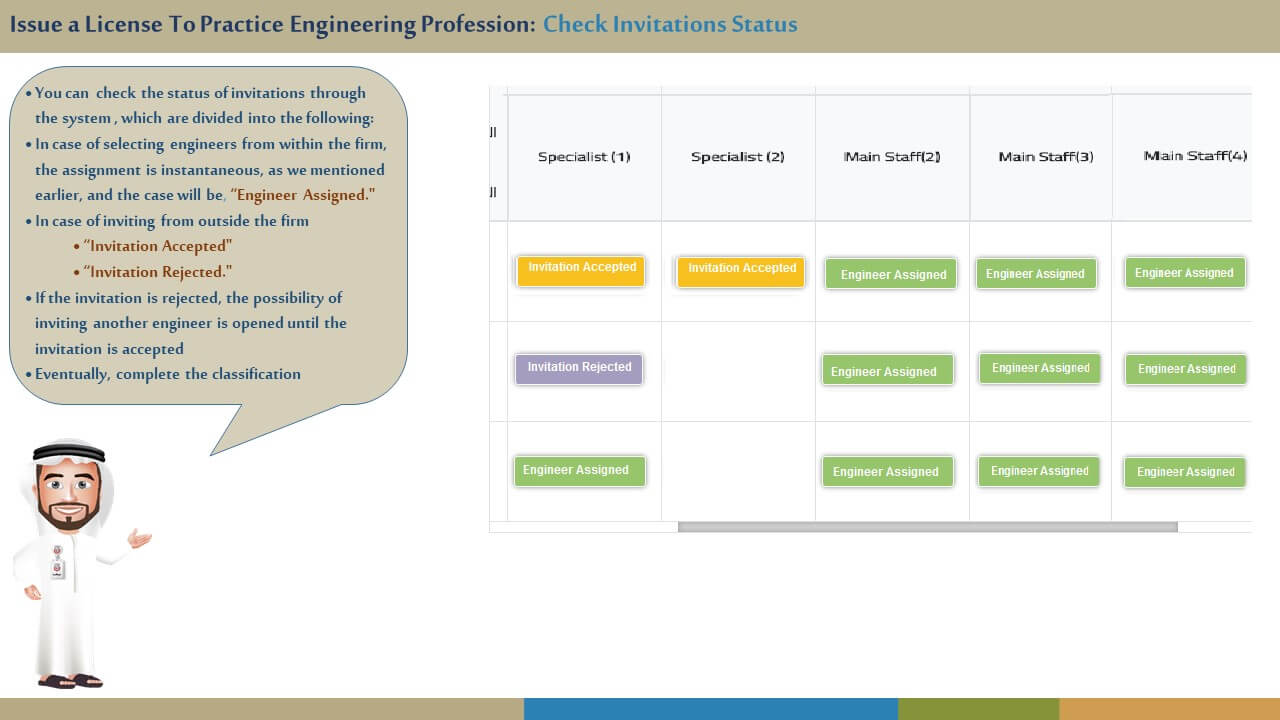Select the Main Staff(2) column header

point(892,157)
